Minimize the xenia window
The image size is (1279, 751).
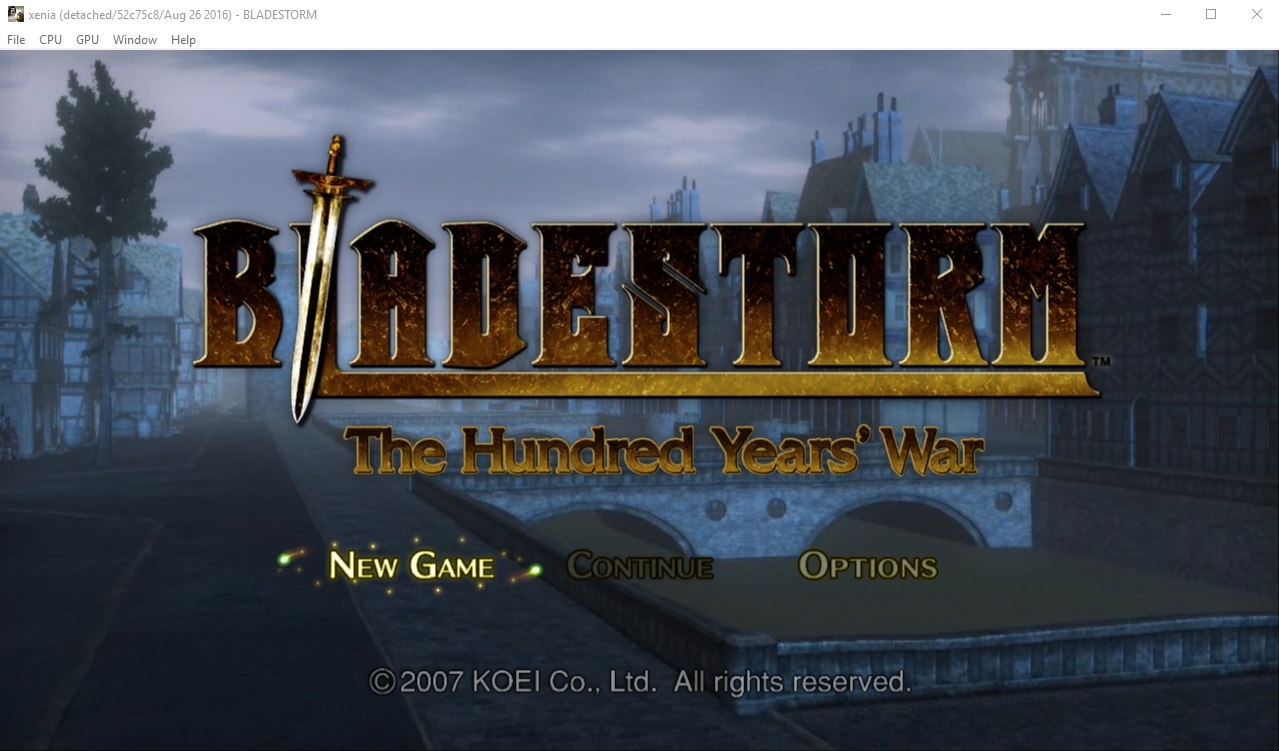[1165, 14]
